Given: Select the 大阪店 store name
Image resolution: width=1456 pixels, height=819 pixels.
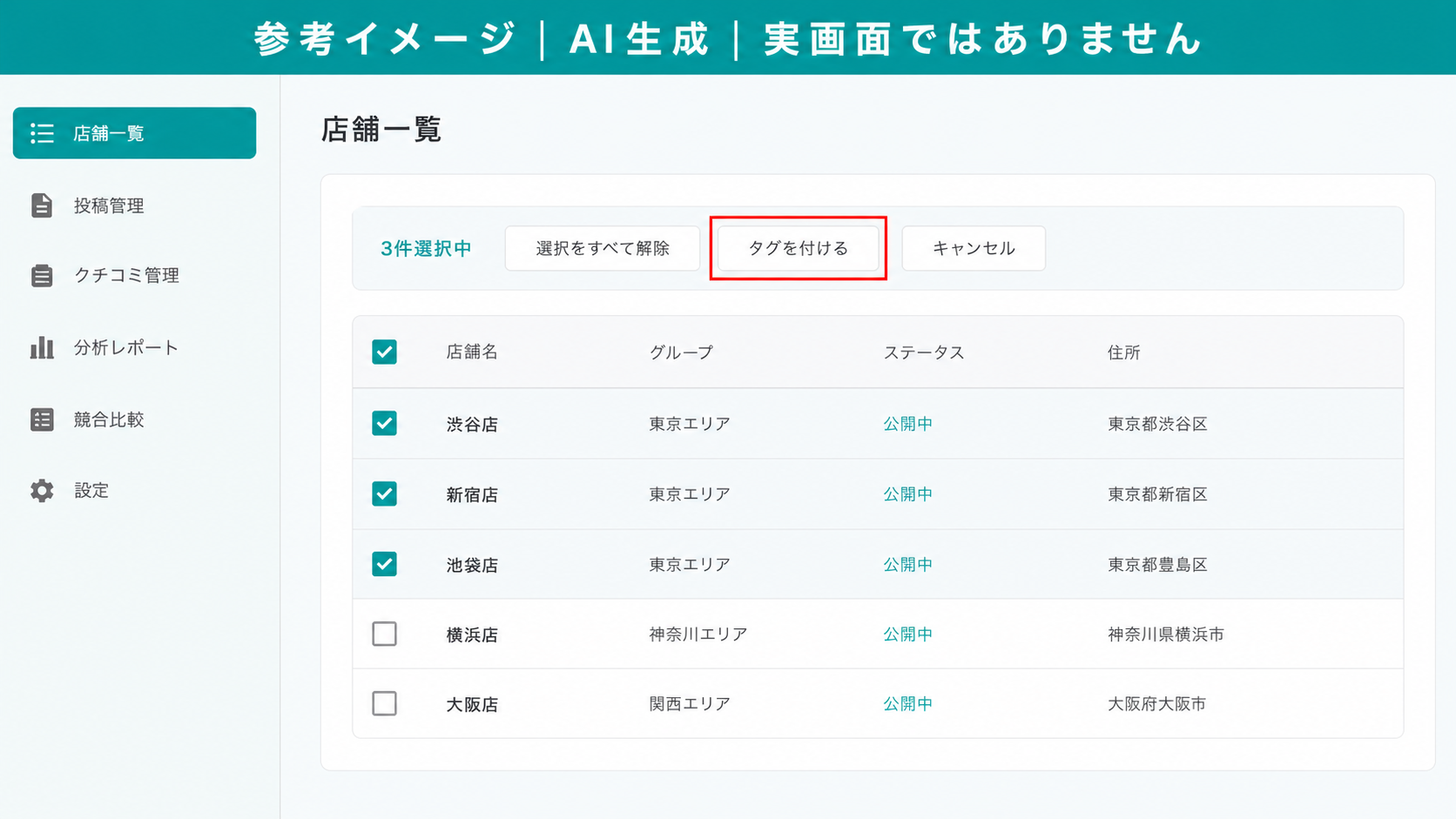Looking at the screenshot, I should pyautogui.click(x=472, y=704).
